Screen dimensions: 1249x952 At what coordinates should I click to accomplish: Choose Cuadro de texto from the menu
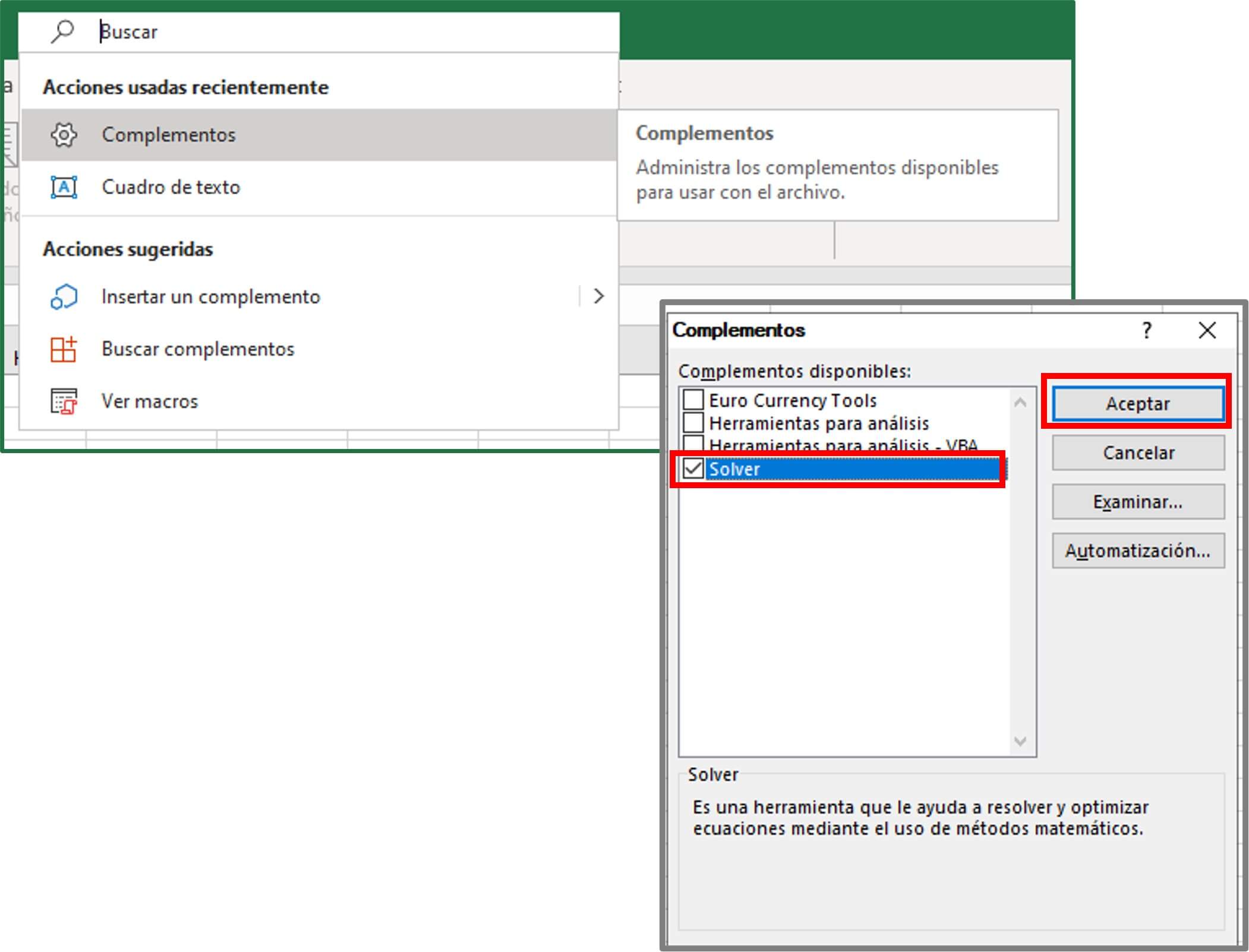(172, 187)
